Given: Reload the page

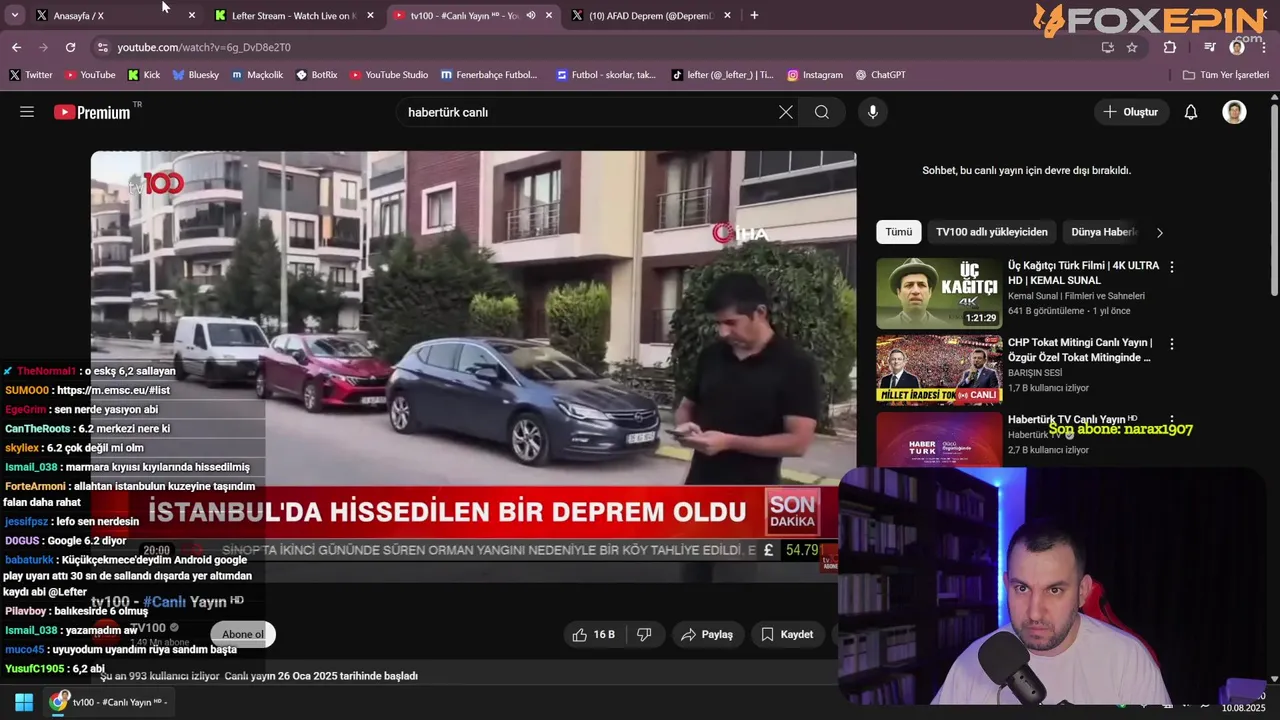Looking at the screenshot, I should [x=70, y=47].
